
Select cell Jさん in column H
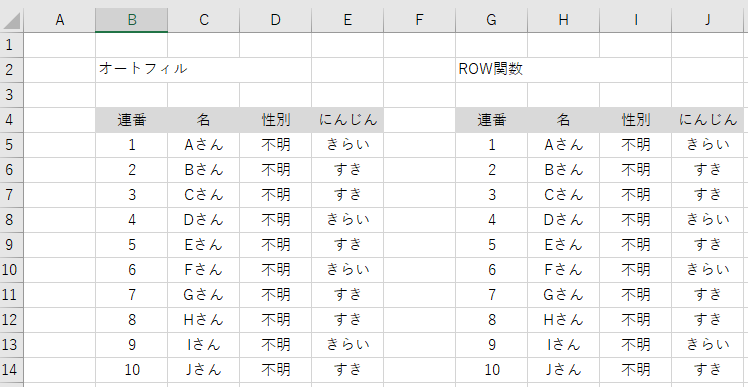click(563, 369)
